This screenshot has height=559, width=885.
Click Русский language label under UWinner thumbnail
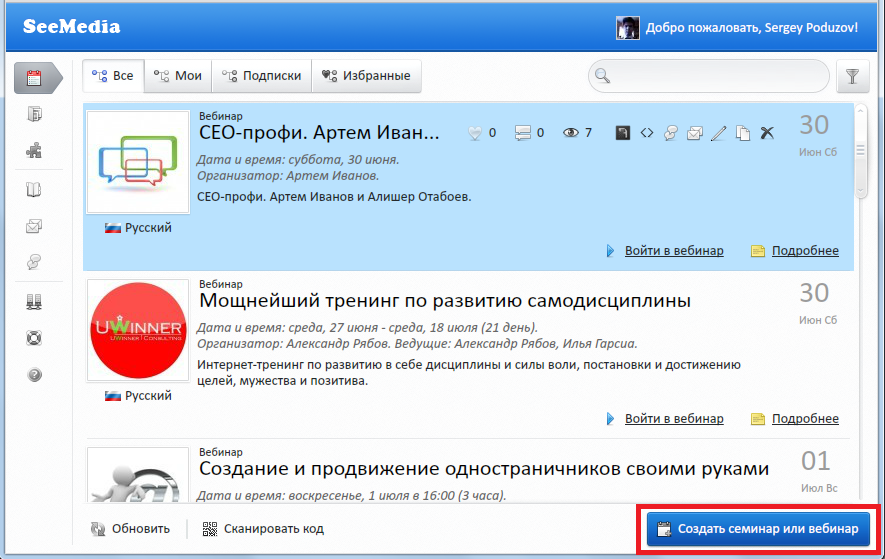click(x=148, y=396)
